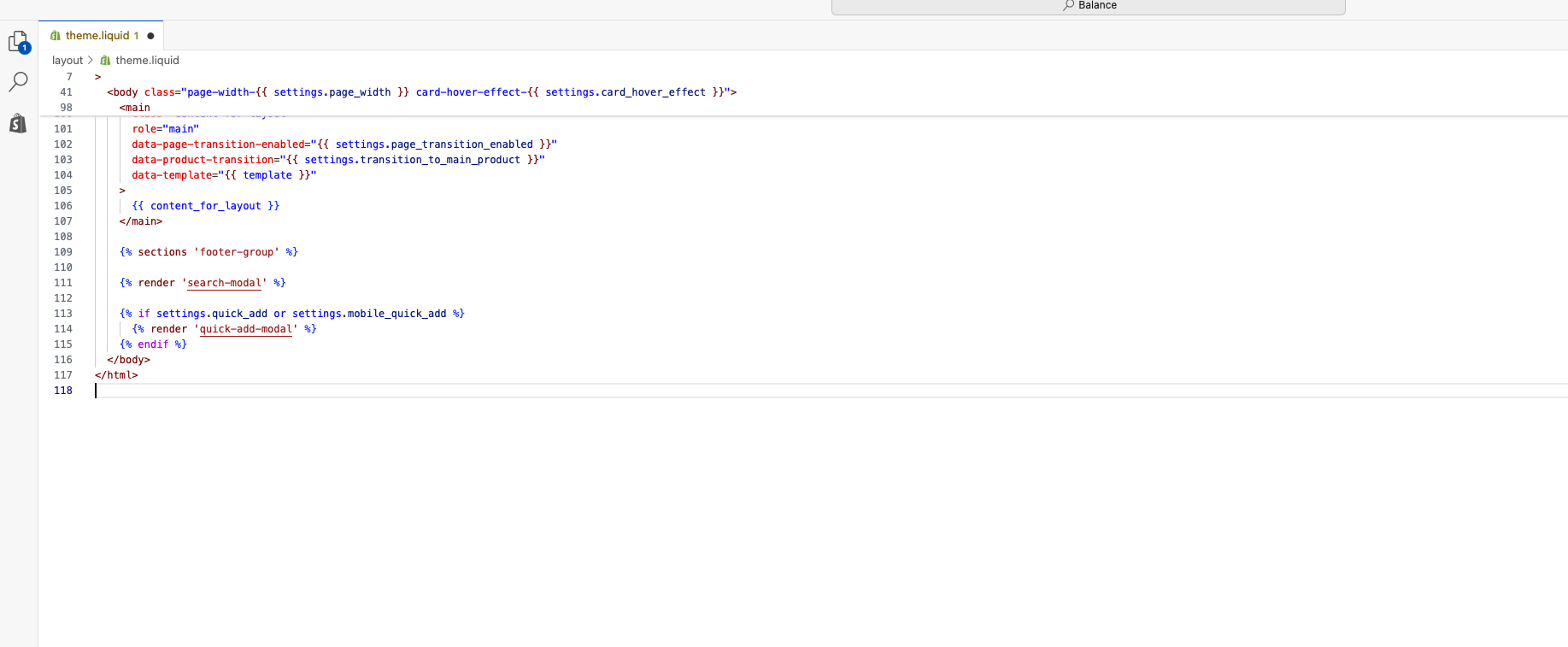The width and height of the screenshot is (1568, 647).
Task: Click the Balance command center search box
Action: pyautogui.click(x=1088, y=6)
